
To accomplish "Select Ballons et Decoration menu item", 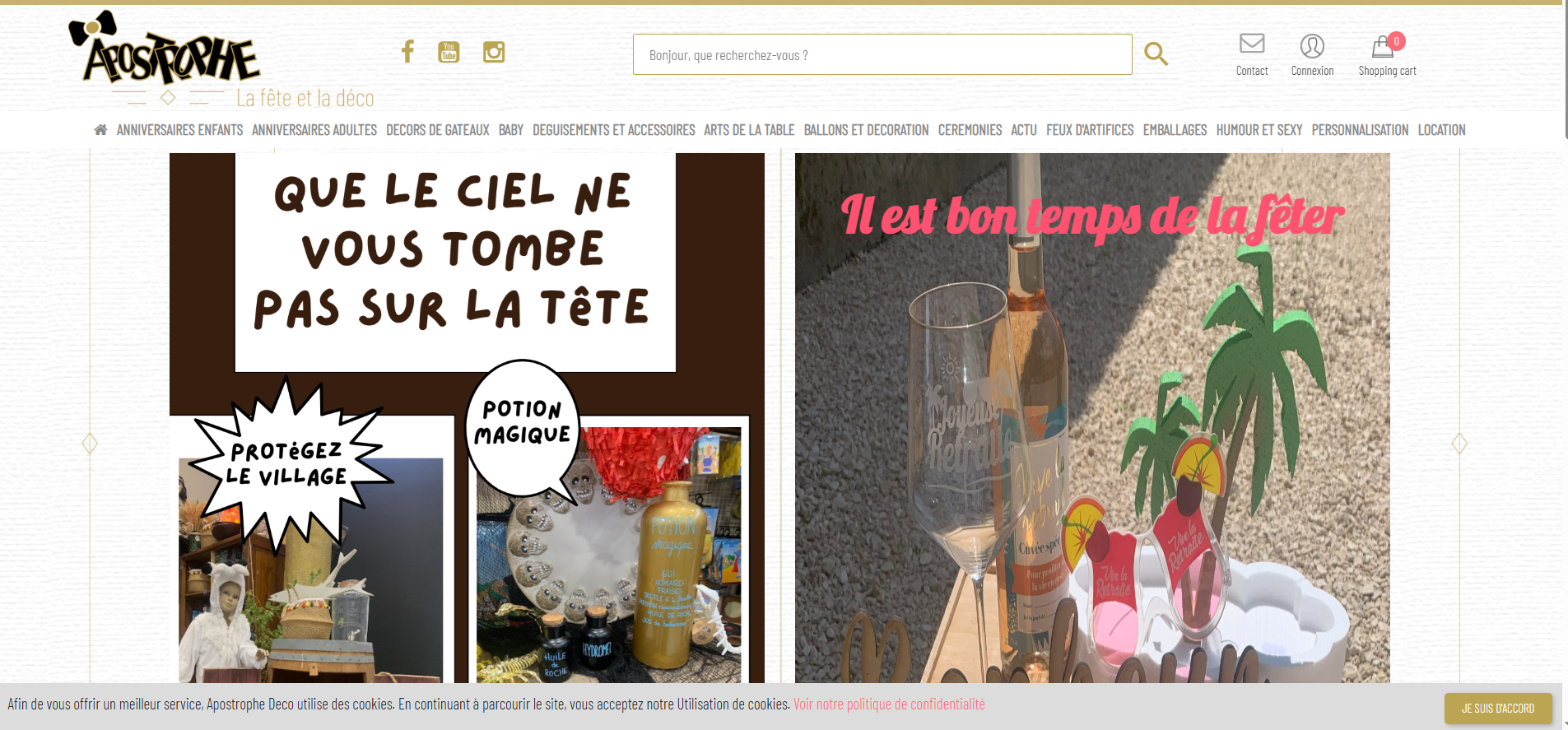I will click(x=866, y=130).
